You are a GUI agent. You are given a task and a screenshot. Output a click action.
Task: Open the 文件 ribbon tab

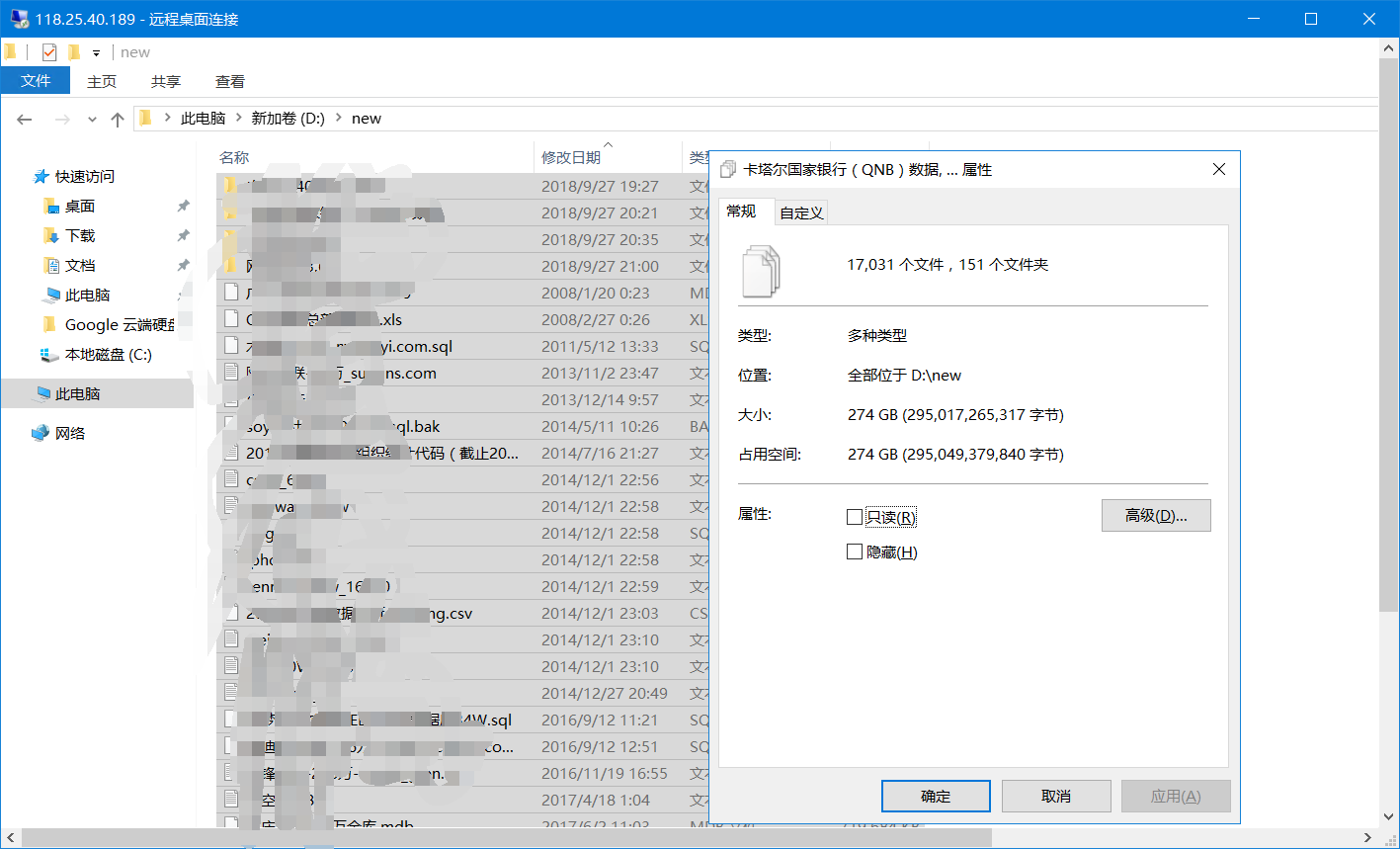pyautogui.click(x=36, y=81)
